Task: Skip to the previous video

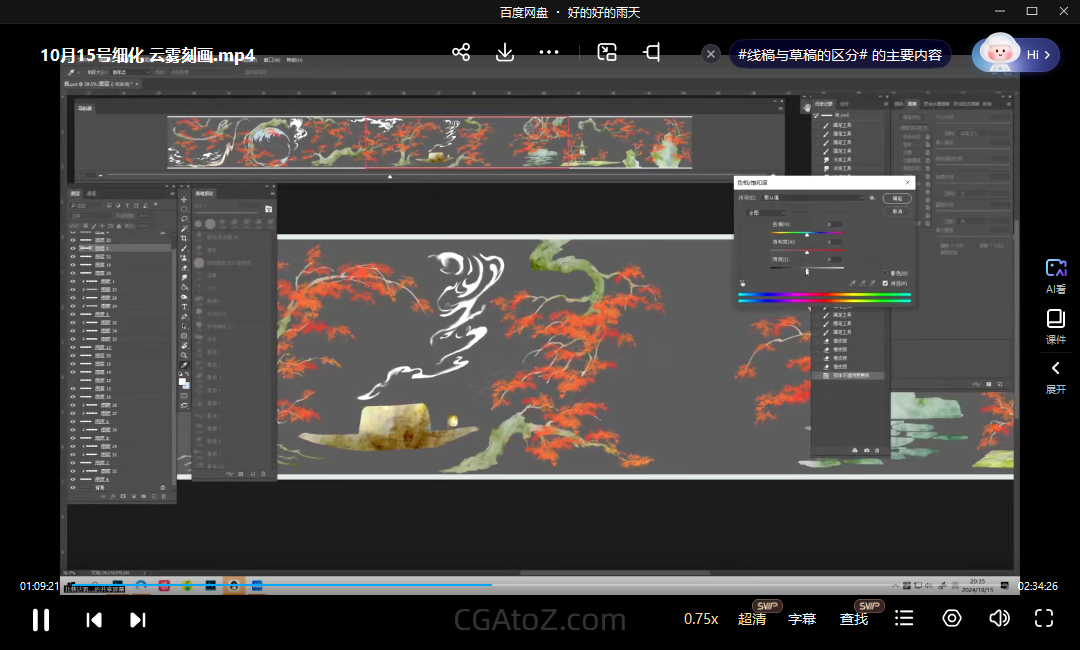Action: point(94,620)
